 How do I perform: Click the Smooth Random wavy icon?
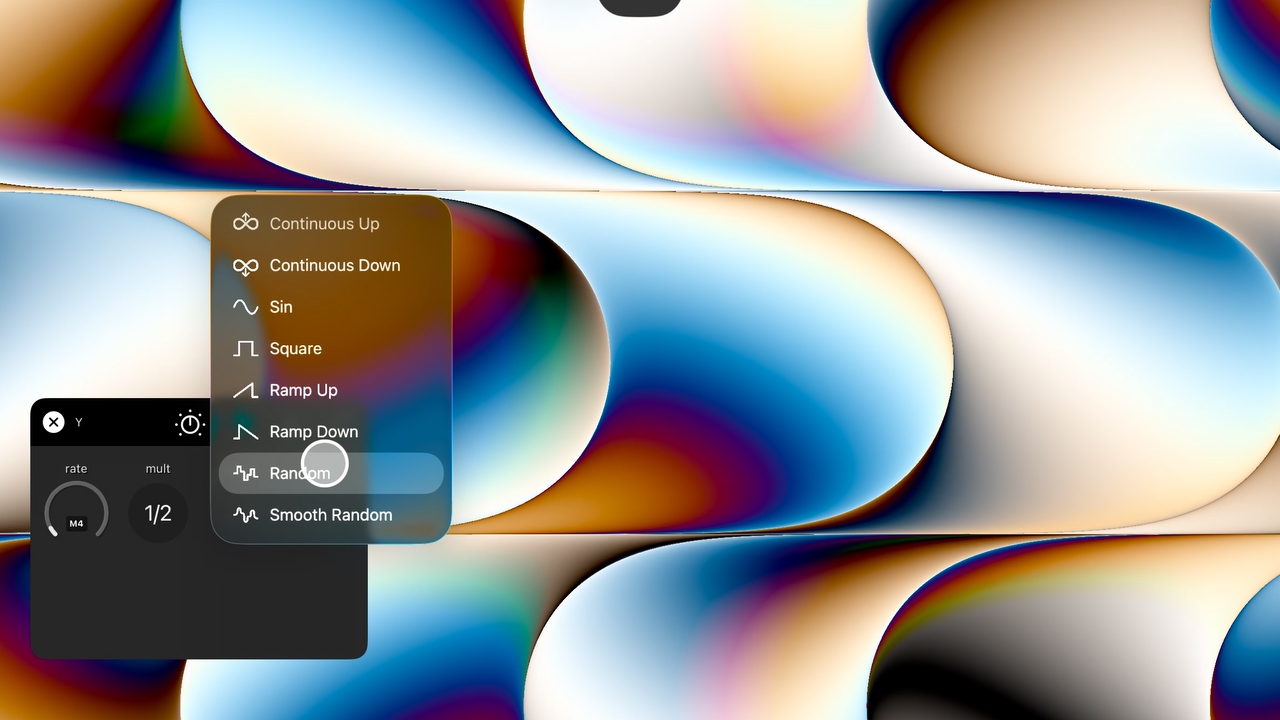pos(245,515)
